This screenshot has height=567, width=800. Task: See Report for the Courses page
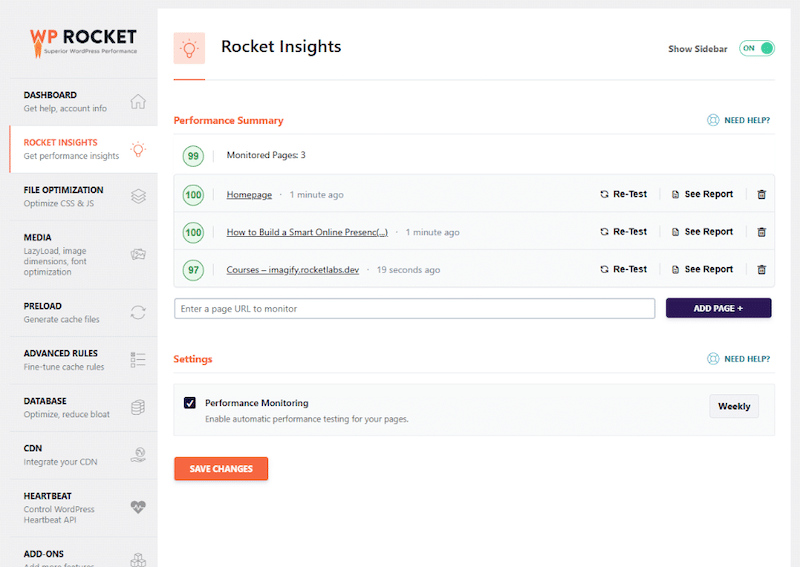(x=702, y=269)
